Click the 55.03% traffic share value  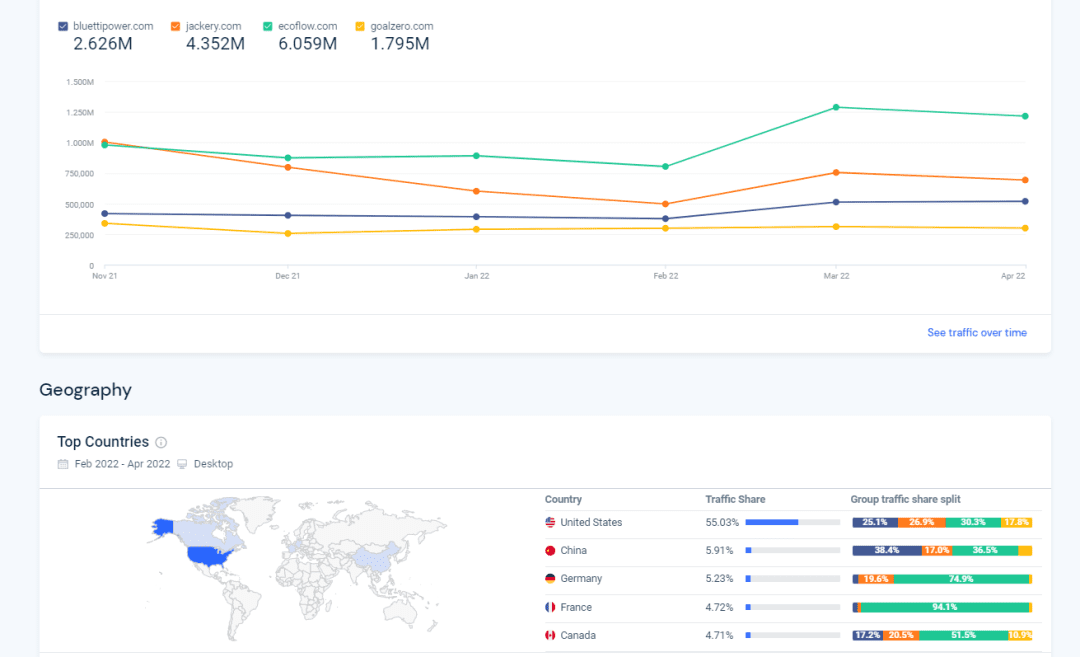coord(722,523)
